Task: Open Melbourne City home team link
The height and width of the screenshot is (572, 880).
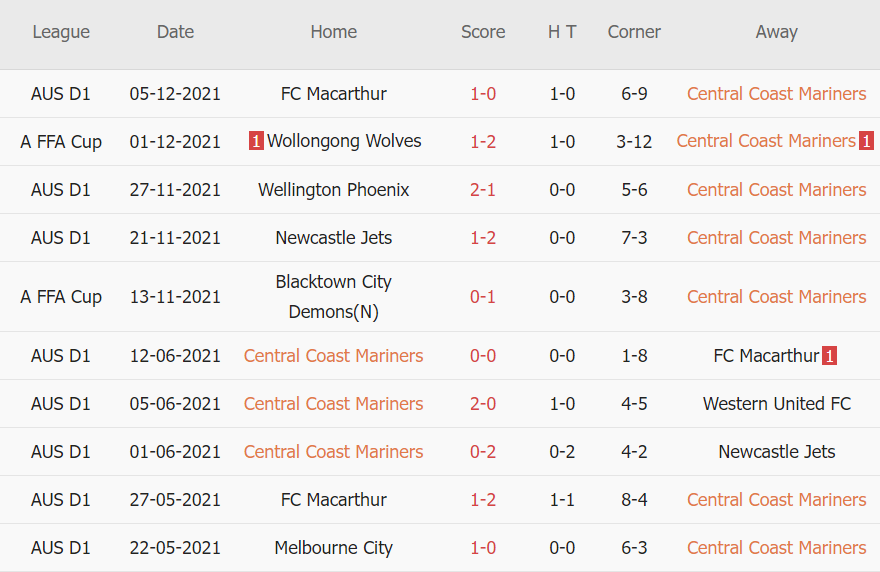Action: (x=333, y=548)
